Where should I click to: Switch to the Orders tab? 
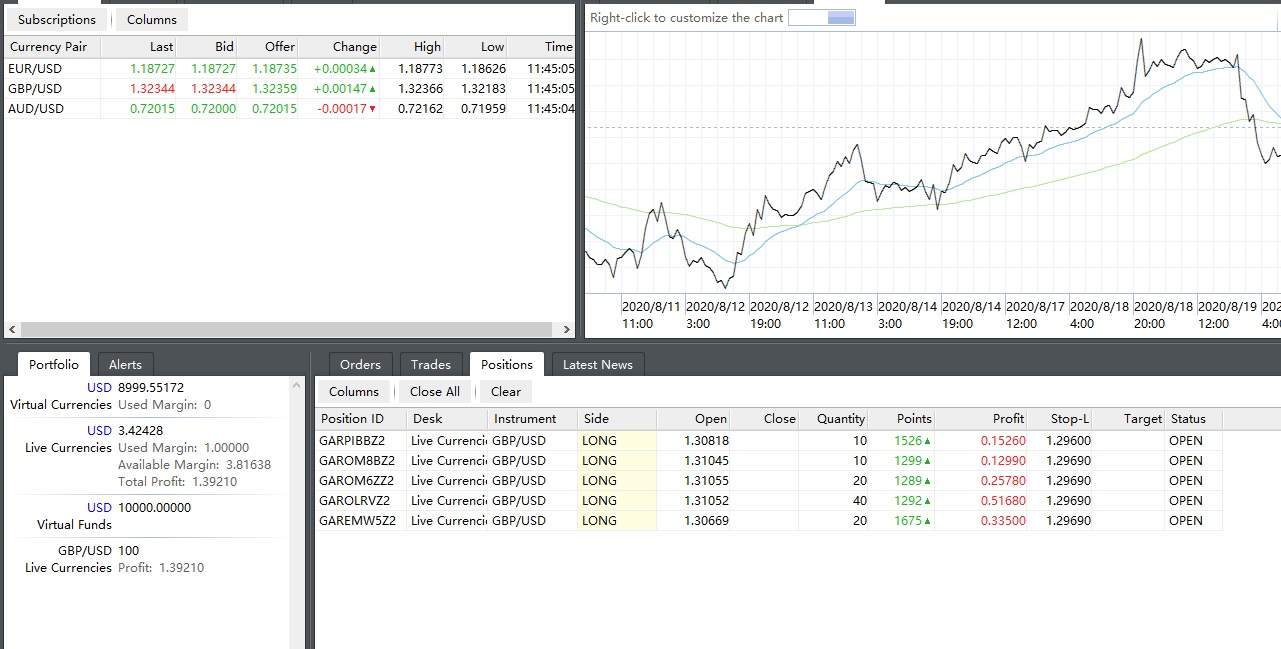pyautogui.click(x=360, y=365)
